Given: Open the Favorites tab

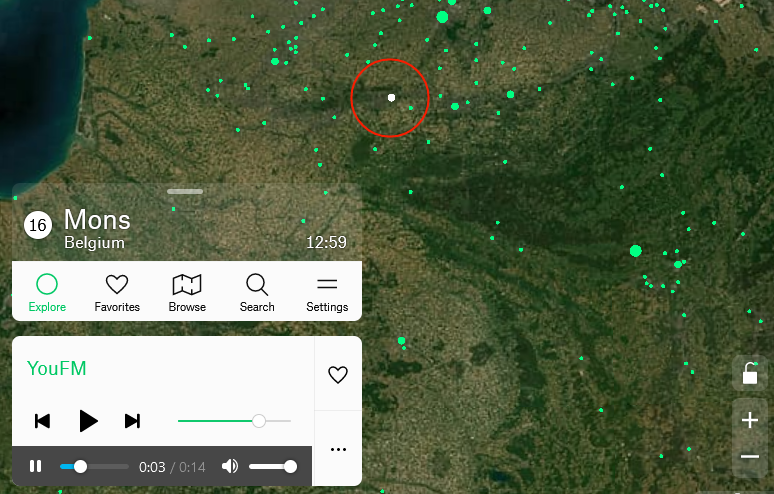Looking at the screenshot, I should click(x=117, y=292).
